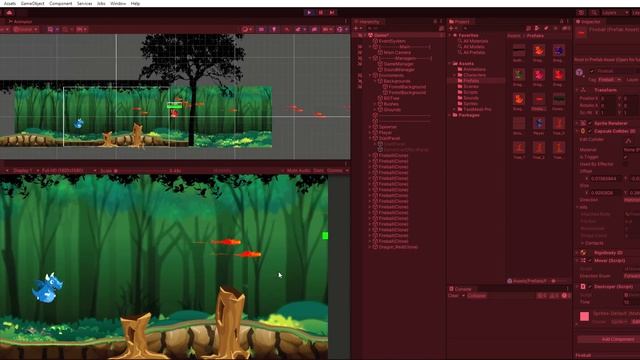
Task: Expand the Packages folder in Project
Action: (x=450, y=116)
